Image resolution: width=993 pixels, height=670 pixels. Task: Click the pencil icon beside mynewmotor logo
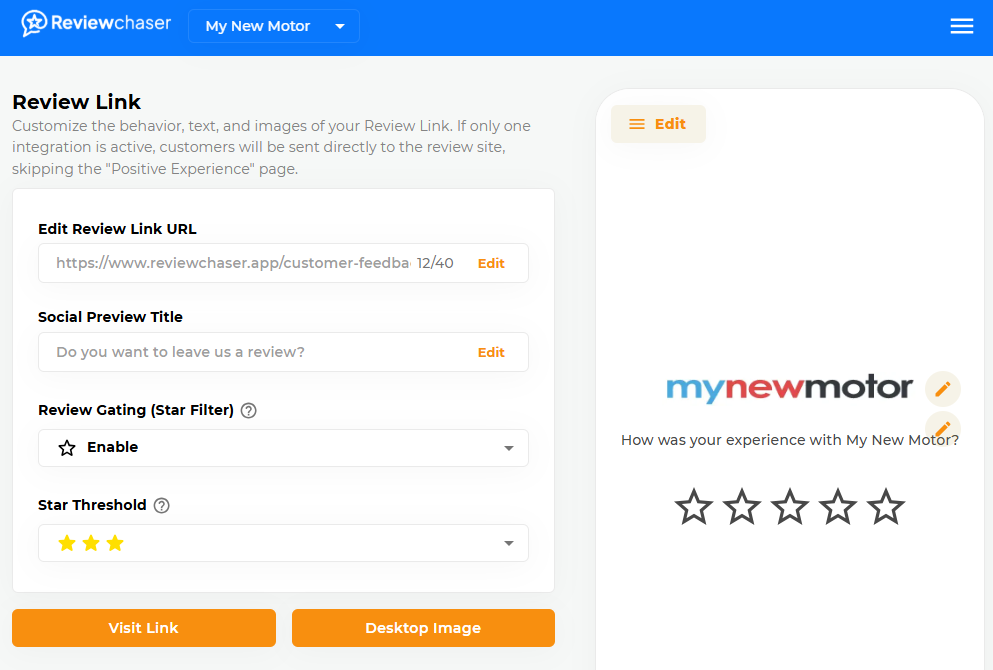[x=942, y=388]
